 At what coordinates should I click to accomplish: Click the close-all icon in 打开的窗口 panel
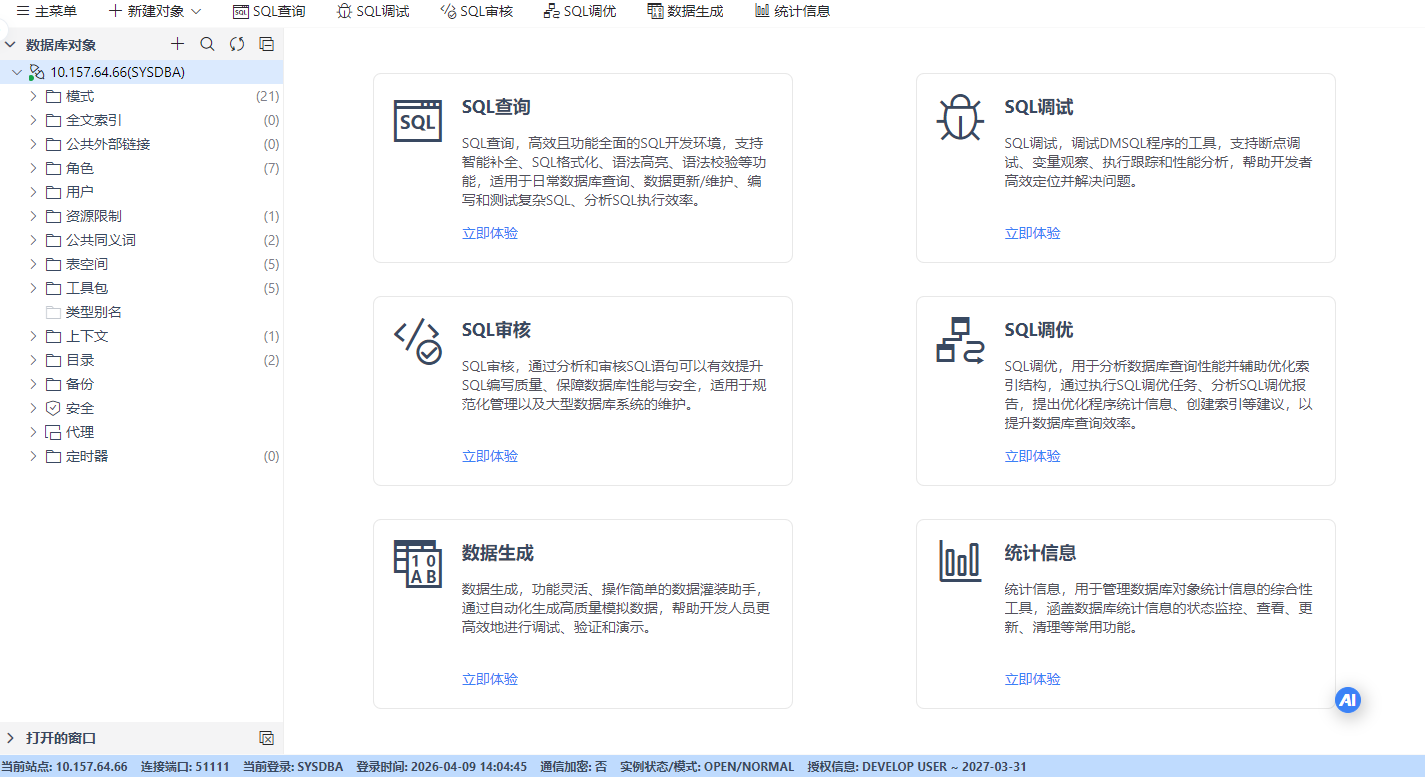click(266, 738)
